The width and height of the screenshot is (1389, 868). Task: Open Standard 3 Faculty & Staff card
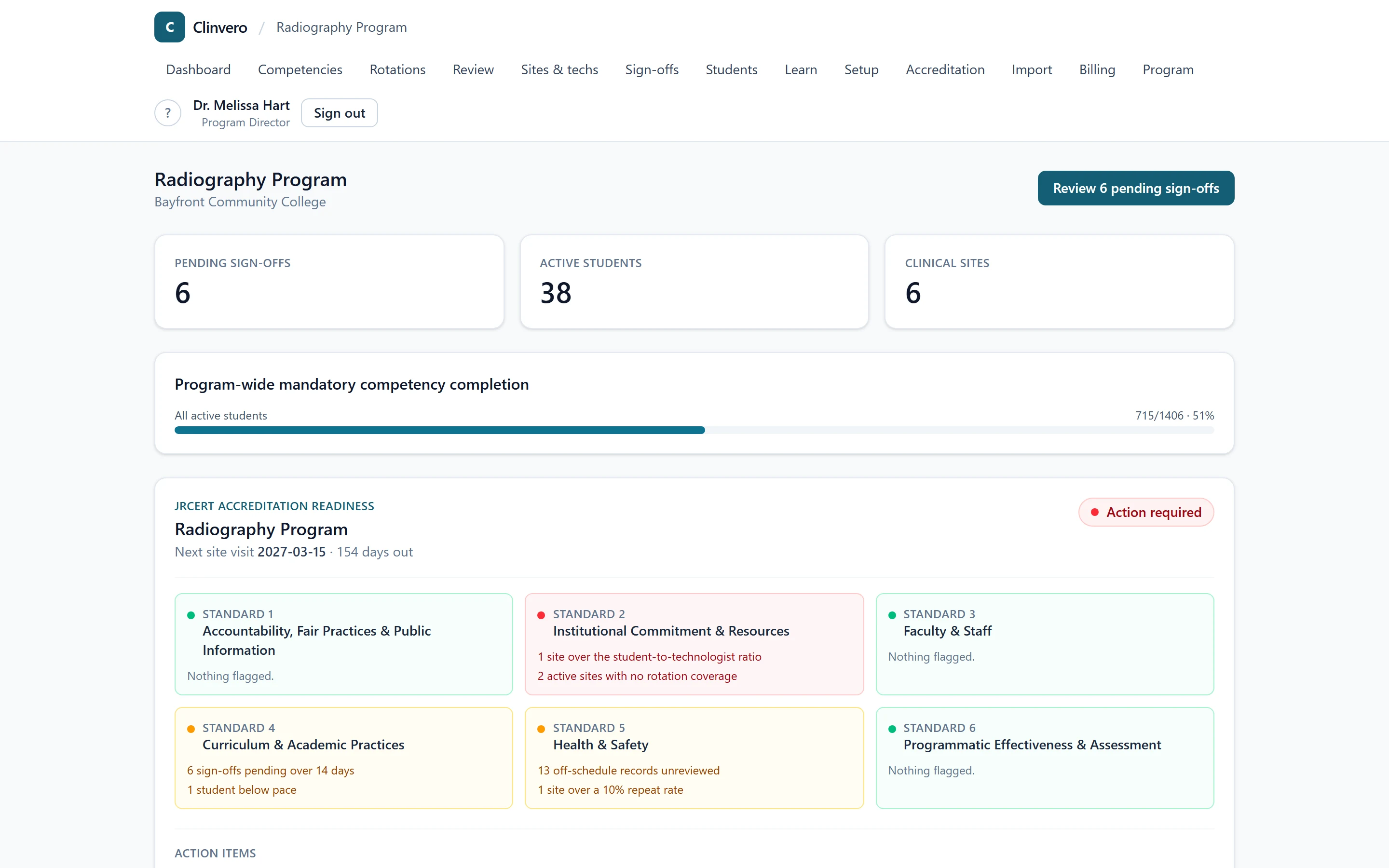[x=1045, y=644]
